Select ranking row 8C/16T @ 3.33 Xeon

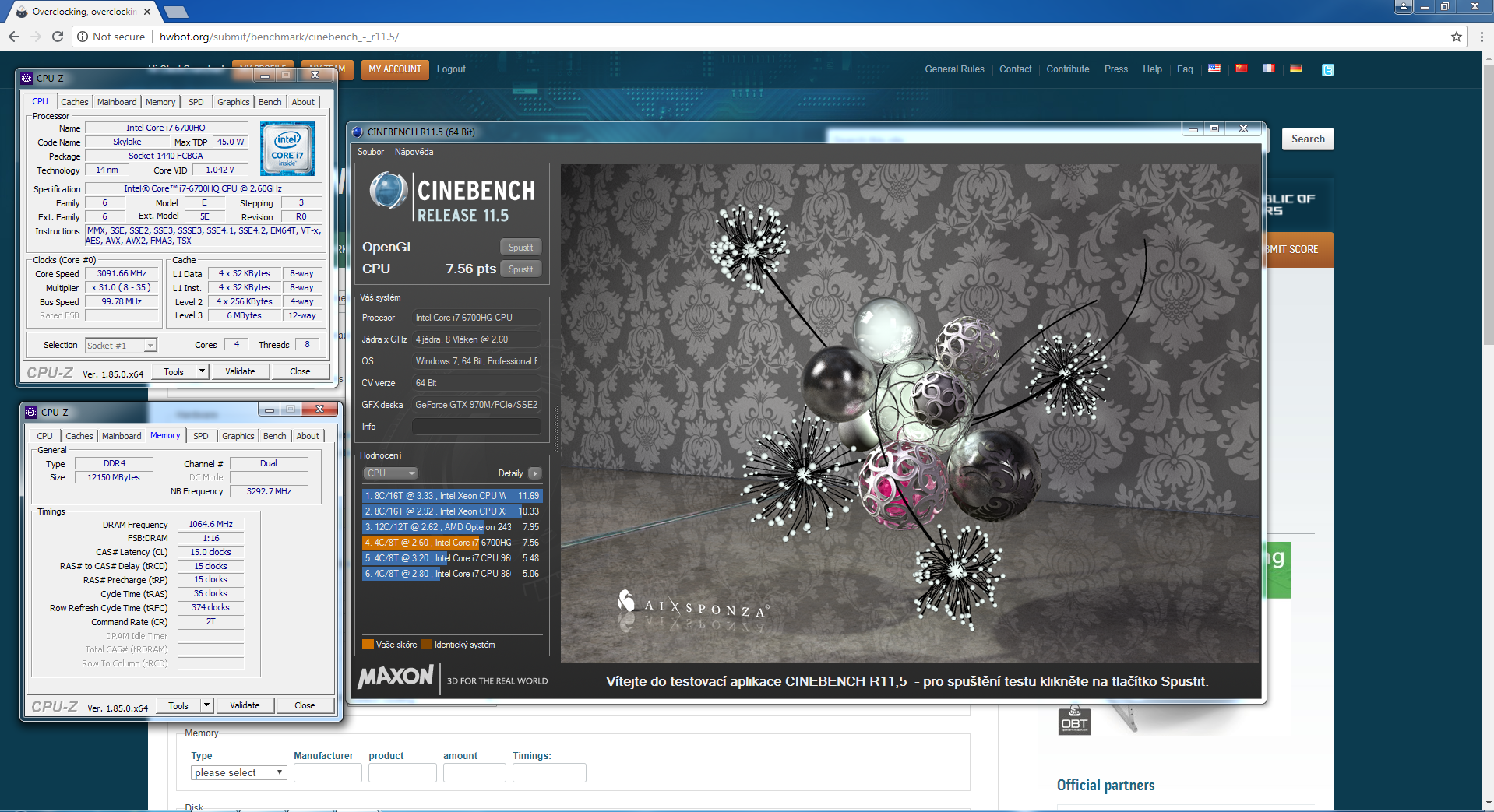click(452, 496)
